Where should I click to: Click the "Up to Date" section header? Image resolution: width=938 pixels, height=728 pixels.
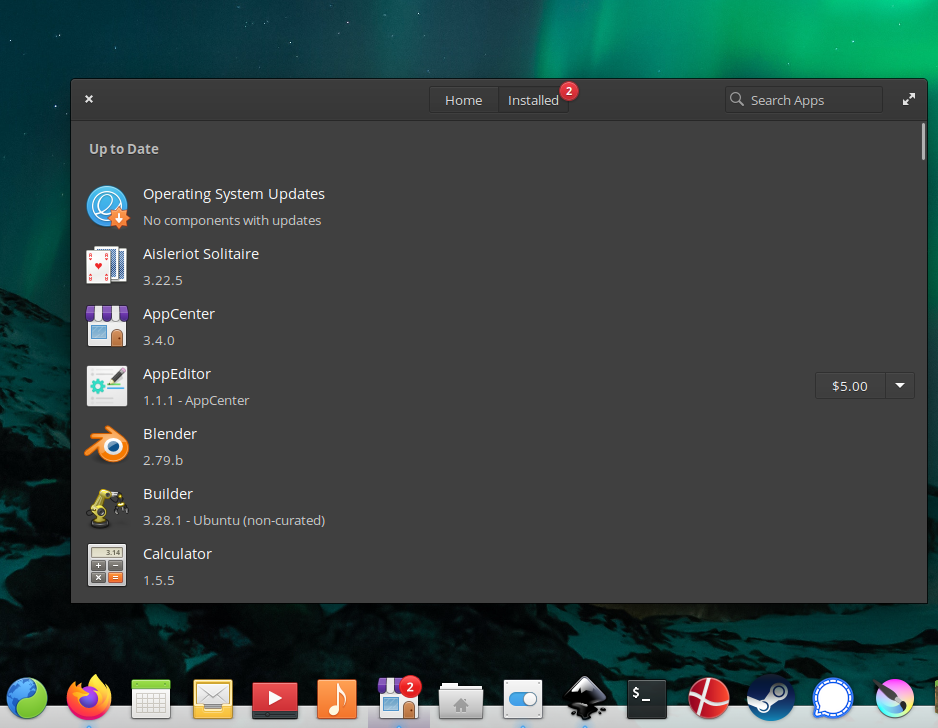(x=124, y=149)
